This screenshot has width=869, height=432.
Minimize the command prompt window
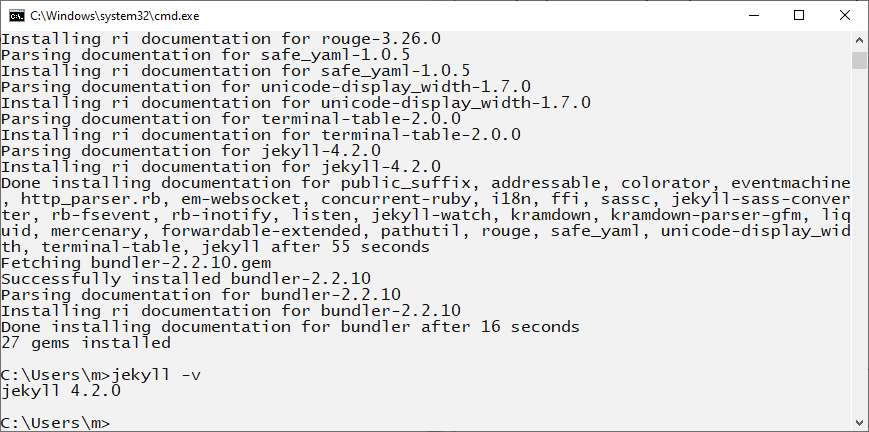(752, 15)
